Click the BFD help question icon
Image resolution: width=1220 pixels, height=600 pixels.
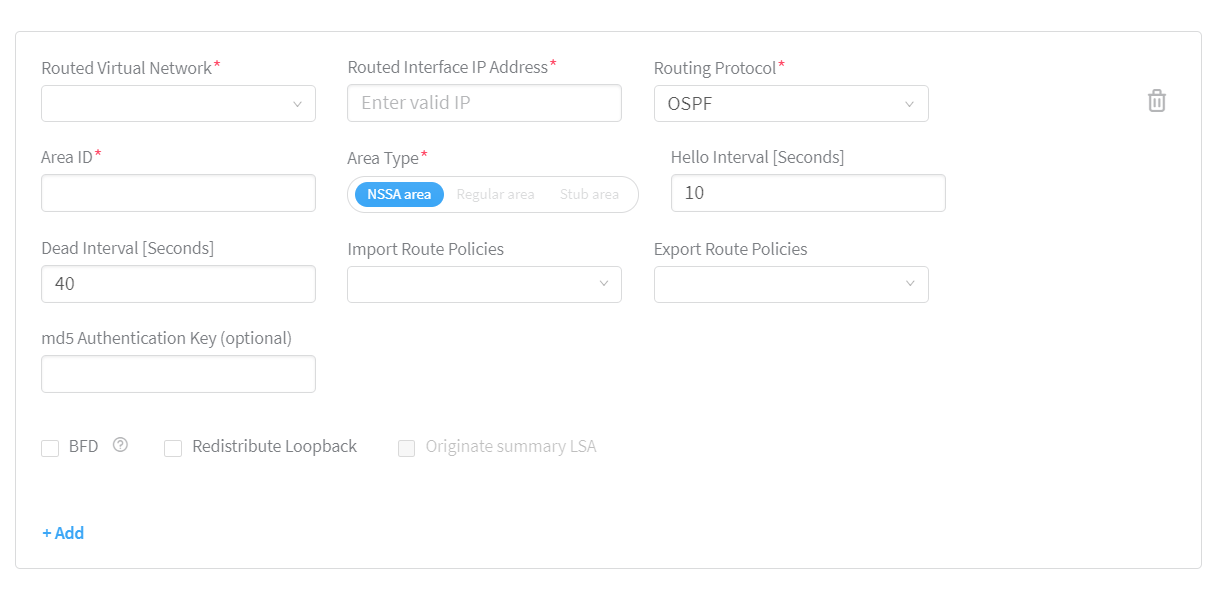(120, 445)
